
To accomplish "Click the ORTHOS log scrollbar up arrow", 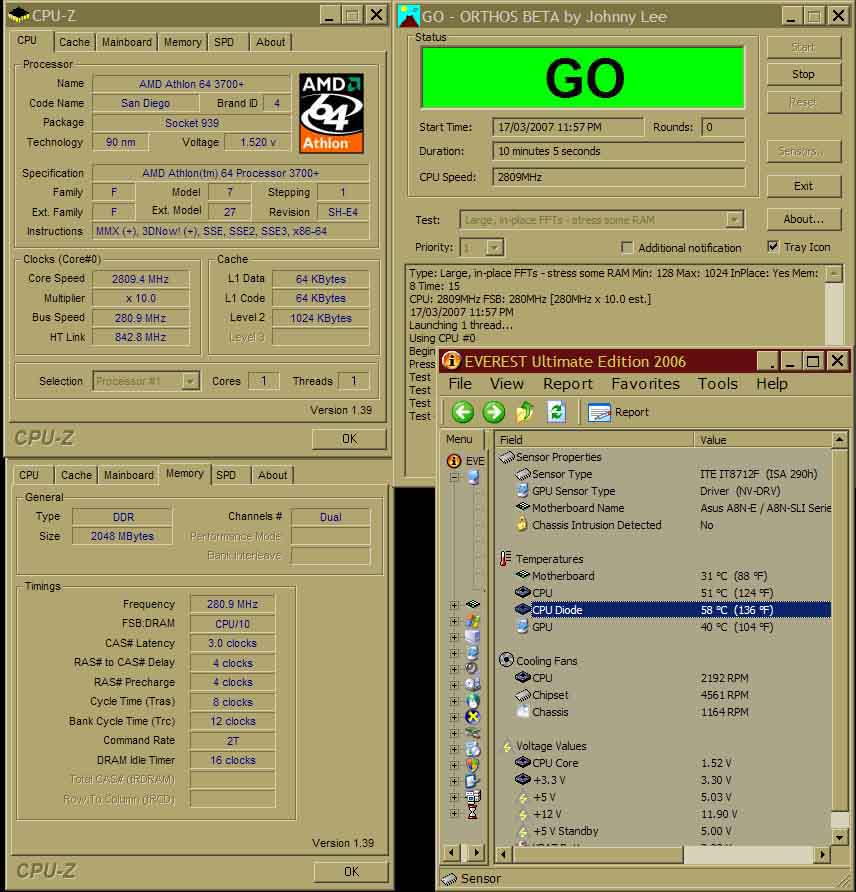I will pos(834,274).
